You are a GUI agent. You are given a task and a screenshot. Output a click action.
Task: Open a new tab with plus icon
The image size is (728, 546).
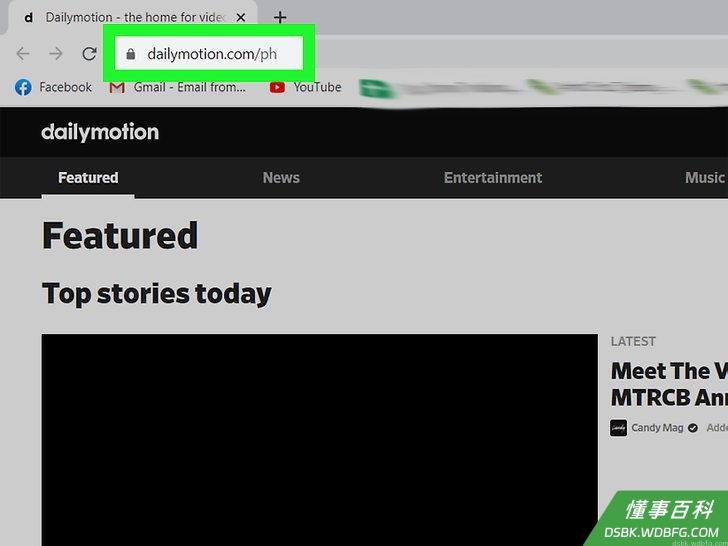coord(280,18)
